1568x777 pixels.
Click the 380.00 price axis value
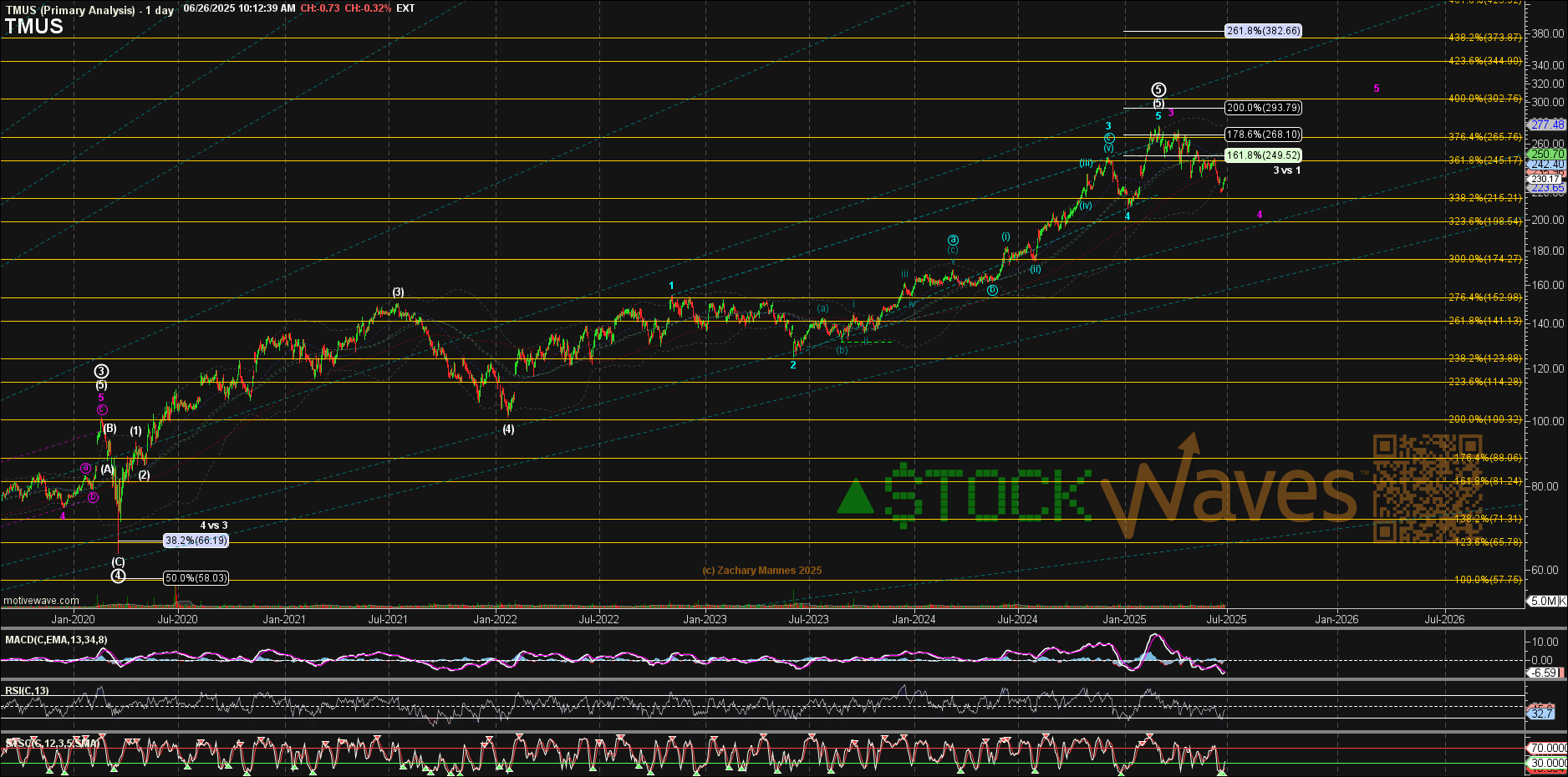tap(1548, 34)
